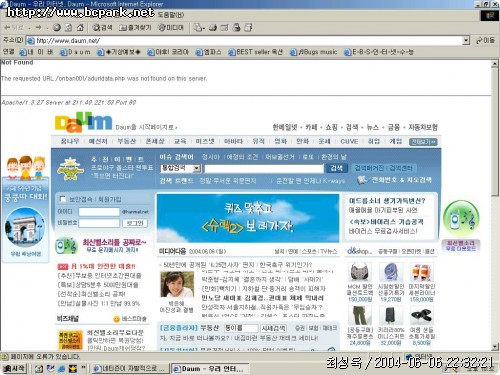Expand the 통합검색 search type dropdown
This screenshot has height=375, width=500.
(197, 168)
